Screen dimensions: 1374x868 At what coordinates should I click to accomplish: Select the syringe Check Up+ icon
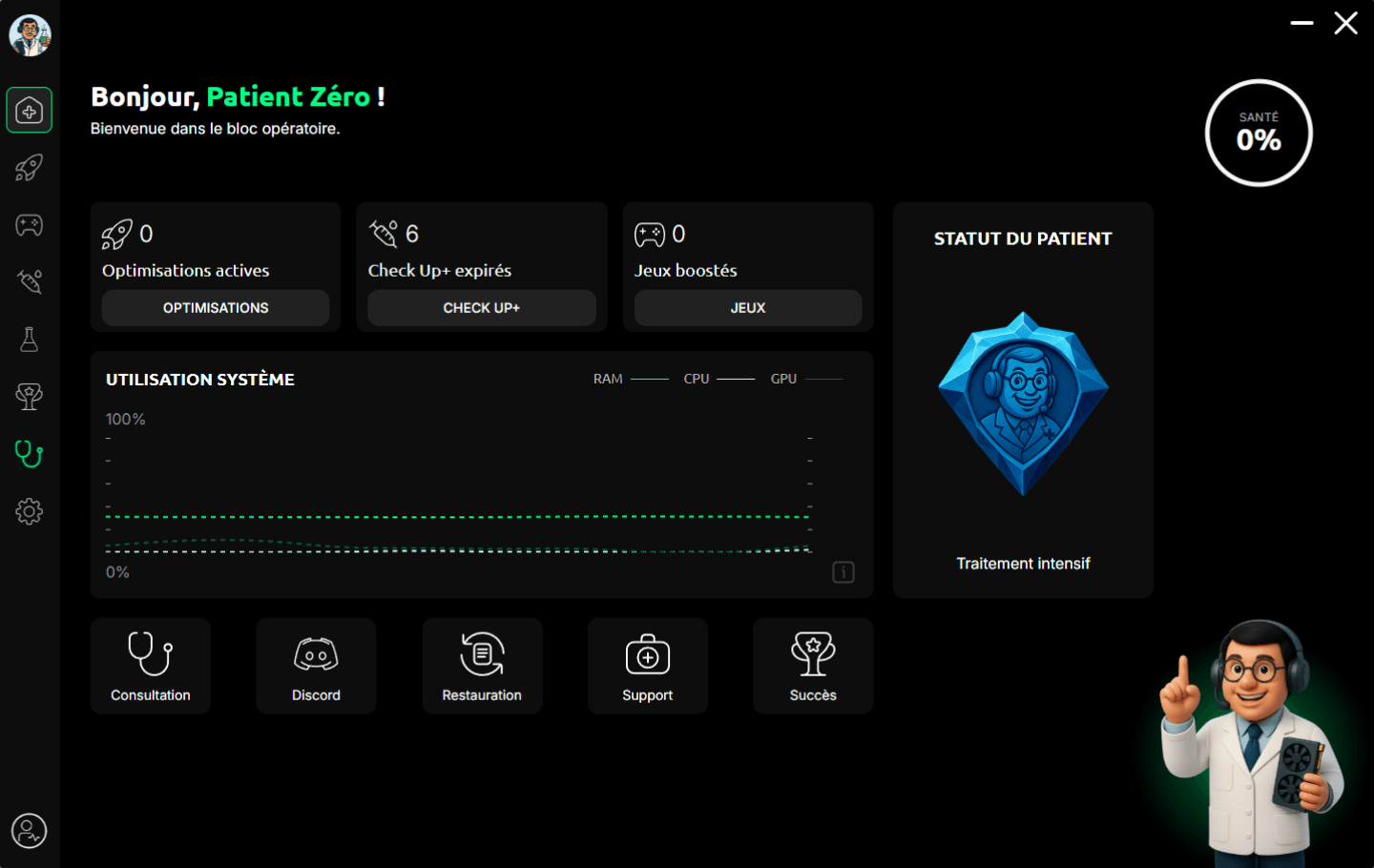coord(29,282)
